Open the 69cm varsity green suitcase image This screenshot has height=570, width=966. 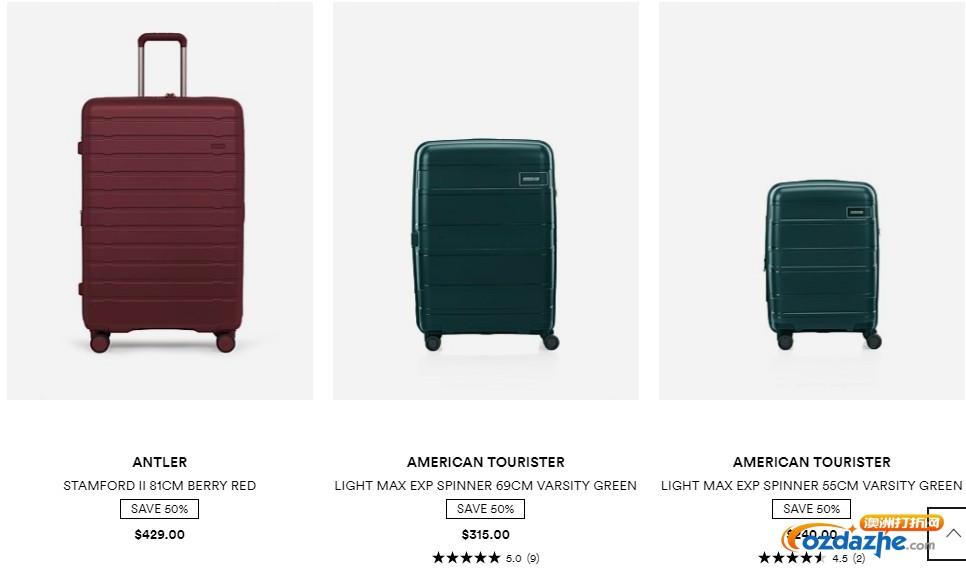pyautogui.click(x=485, y=201)
